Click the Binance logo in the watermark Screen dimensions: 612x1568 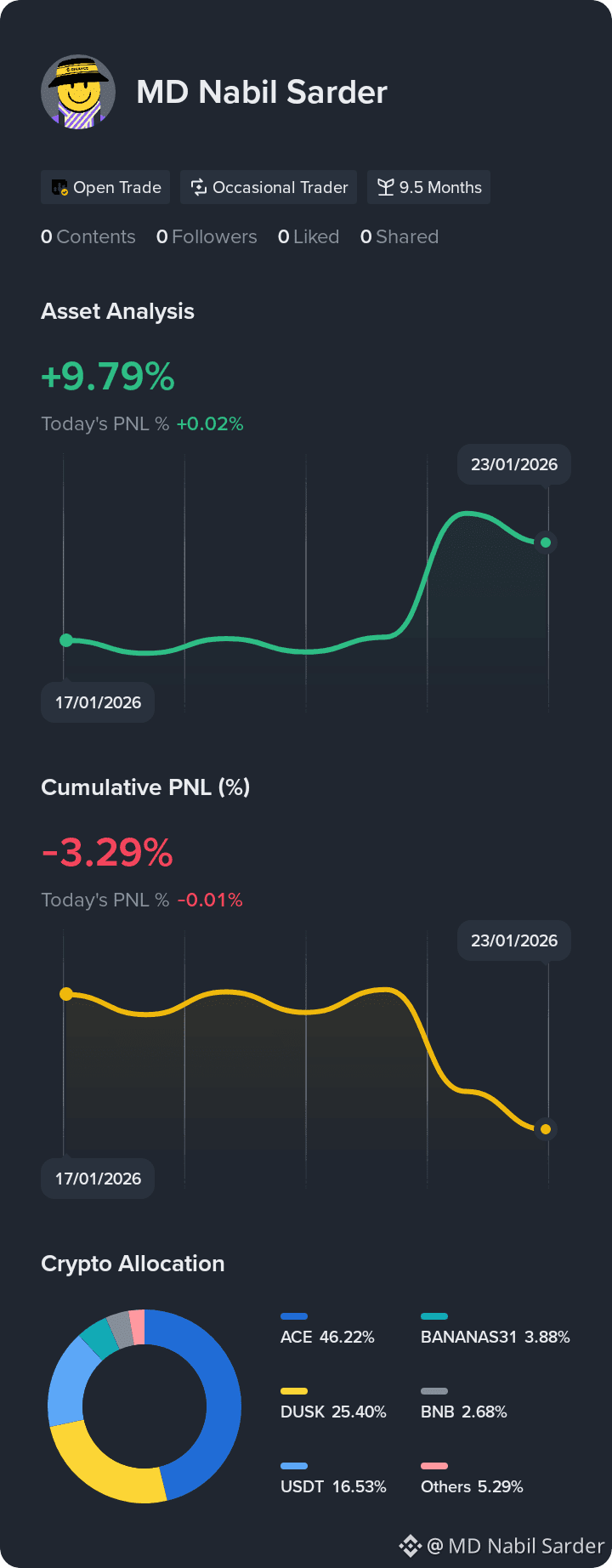[411, 1545]
